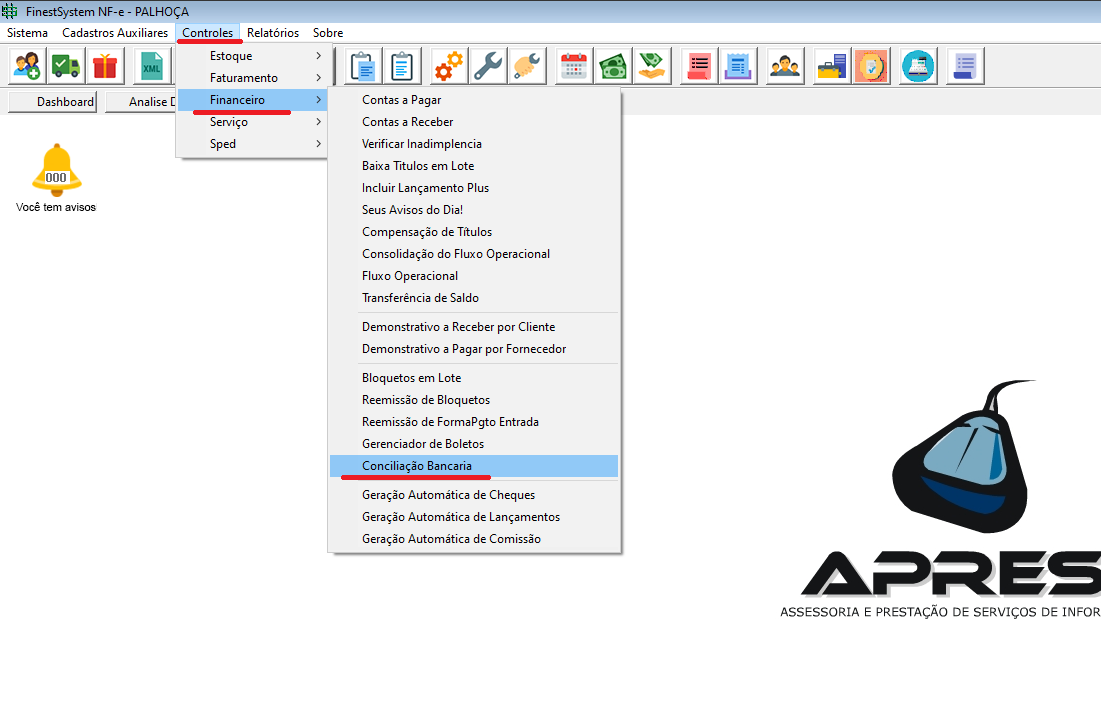Open the Relatórios menu
The width and height of the screenshot is (1101, 703).
(272, 33)
